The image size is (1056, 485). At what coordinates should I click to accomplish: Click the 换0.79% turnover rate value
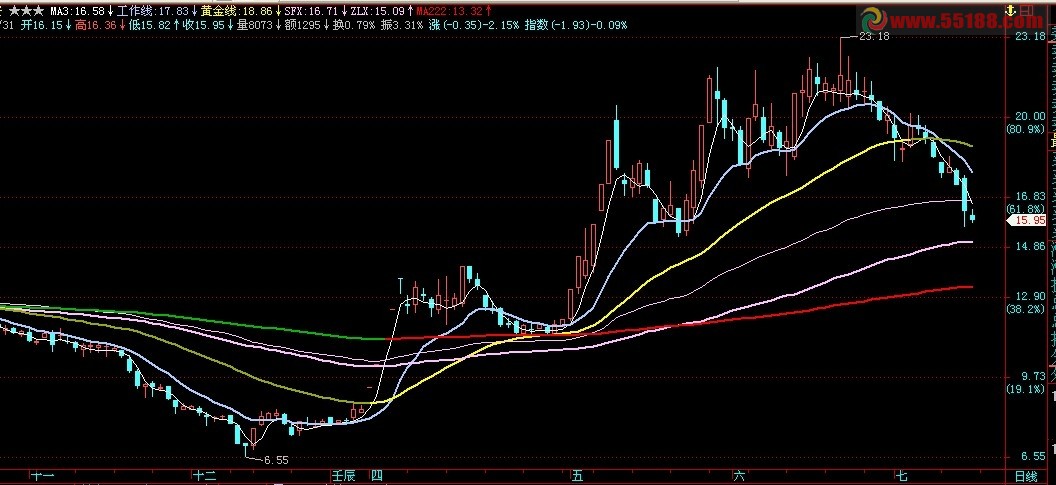pos(354,25)
